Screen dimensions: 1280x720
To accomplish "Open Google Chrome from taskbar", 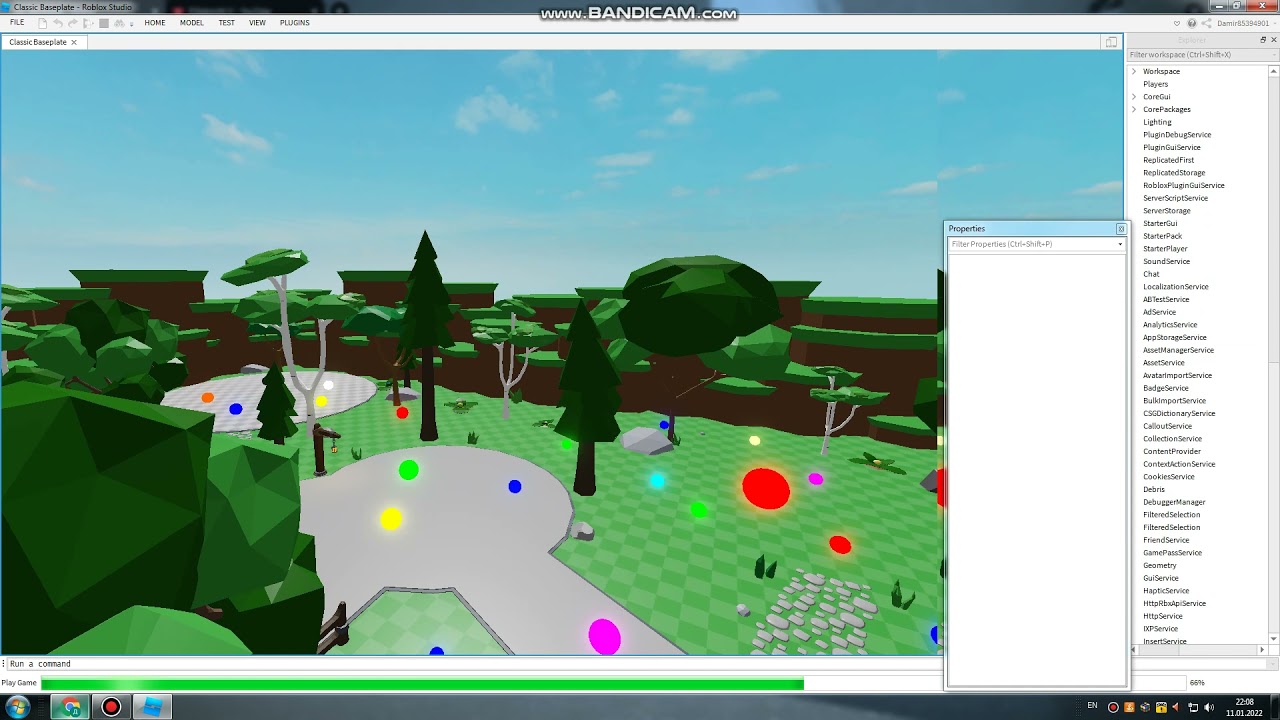I will 72,707.
